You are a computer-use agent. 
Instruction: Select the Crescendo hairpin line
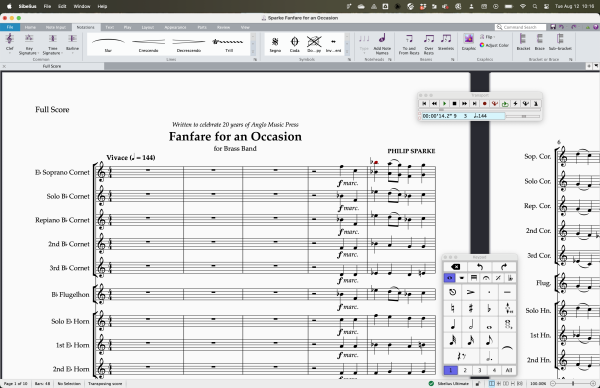148,44
